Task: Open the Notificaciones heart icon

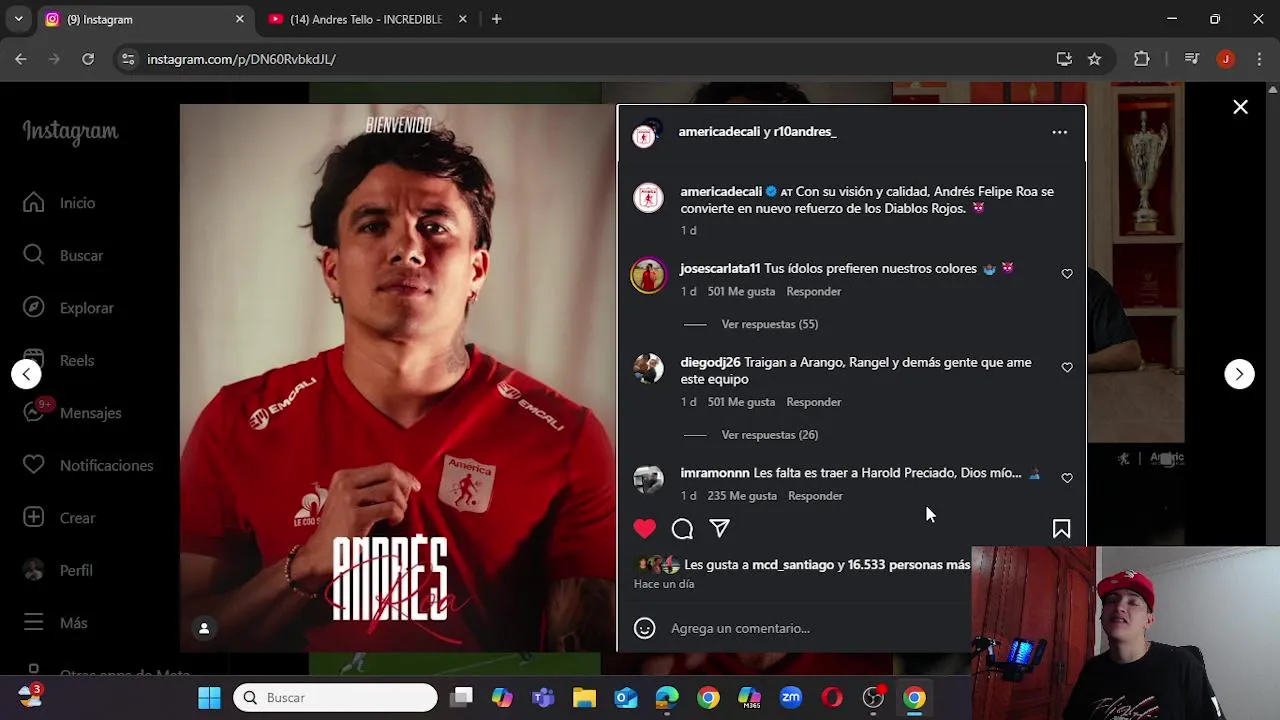Action: [x=34, y=465]
